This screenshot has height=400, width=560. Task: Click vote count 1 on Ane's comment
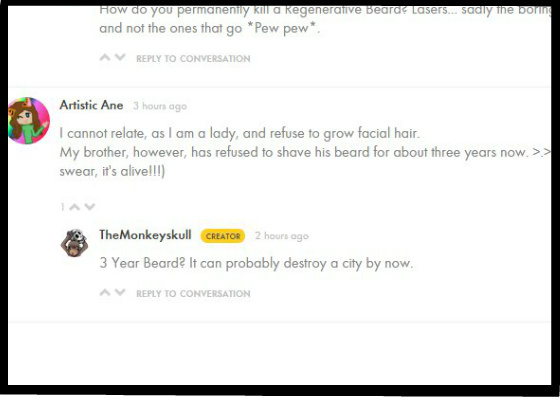(x=62, y=207)
